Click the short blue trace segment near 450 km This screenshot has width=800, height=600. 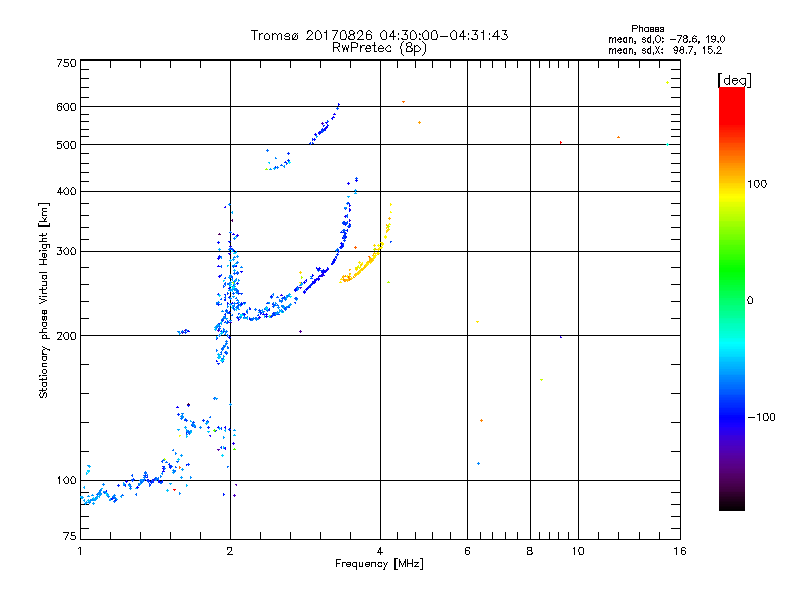[x=278, y=160]
